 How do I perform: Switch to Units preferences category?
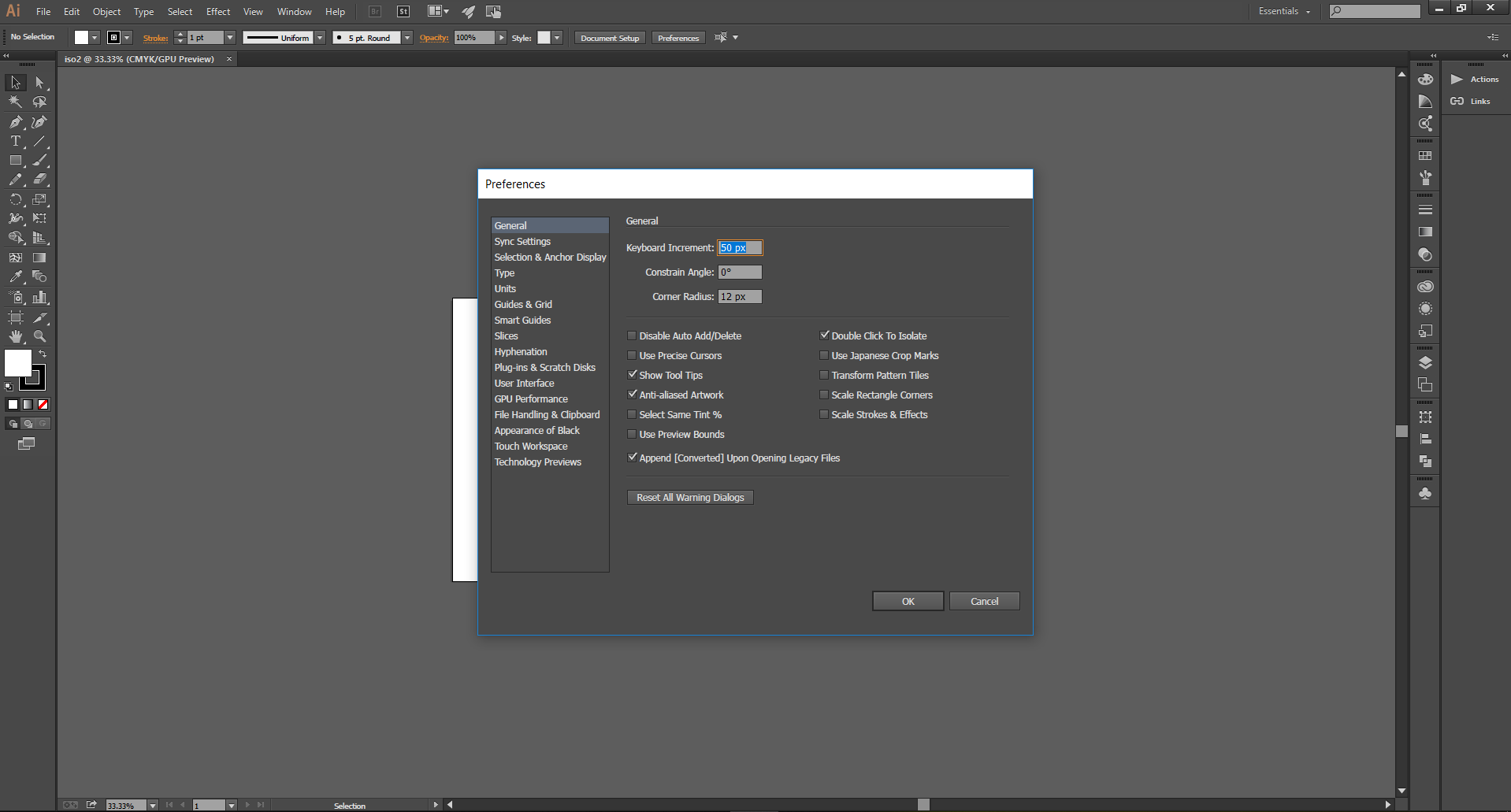point(505,289)
